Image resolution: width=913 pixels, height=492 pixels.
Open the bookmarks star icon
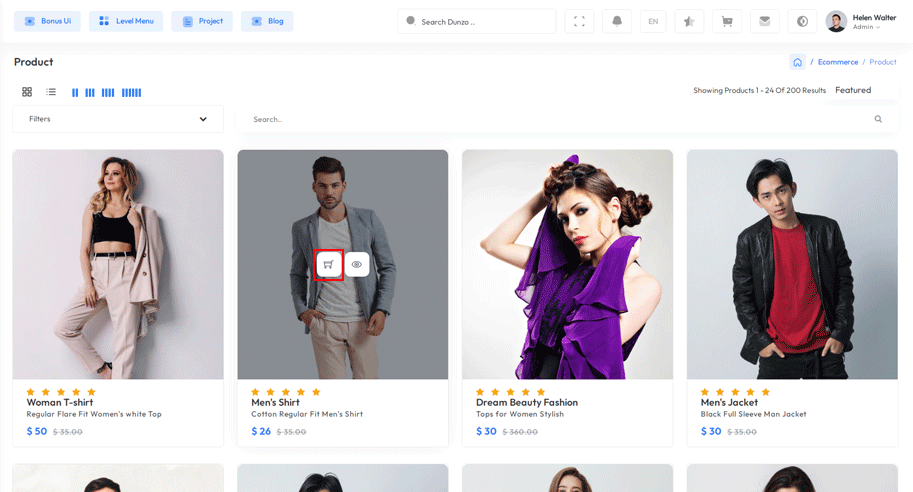pyautogui.click(x=689, y=21)
